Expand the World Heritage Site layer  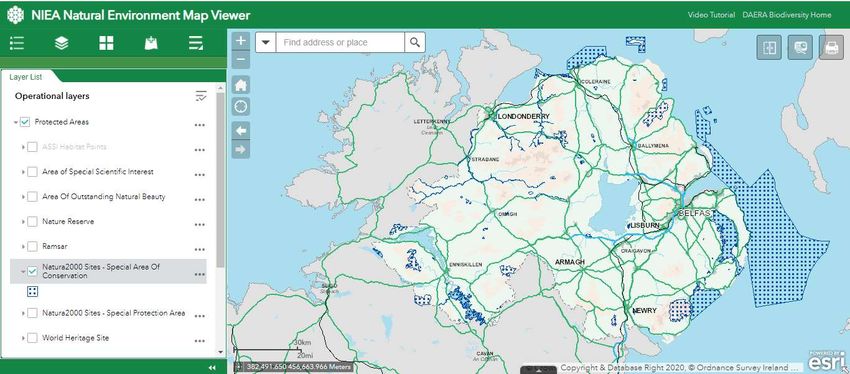(x=23, y=338)
